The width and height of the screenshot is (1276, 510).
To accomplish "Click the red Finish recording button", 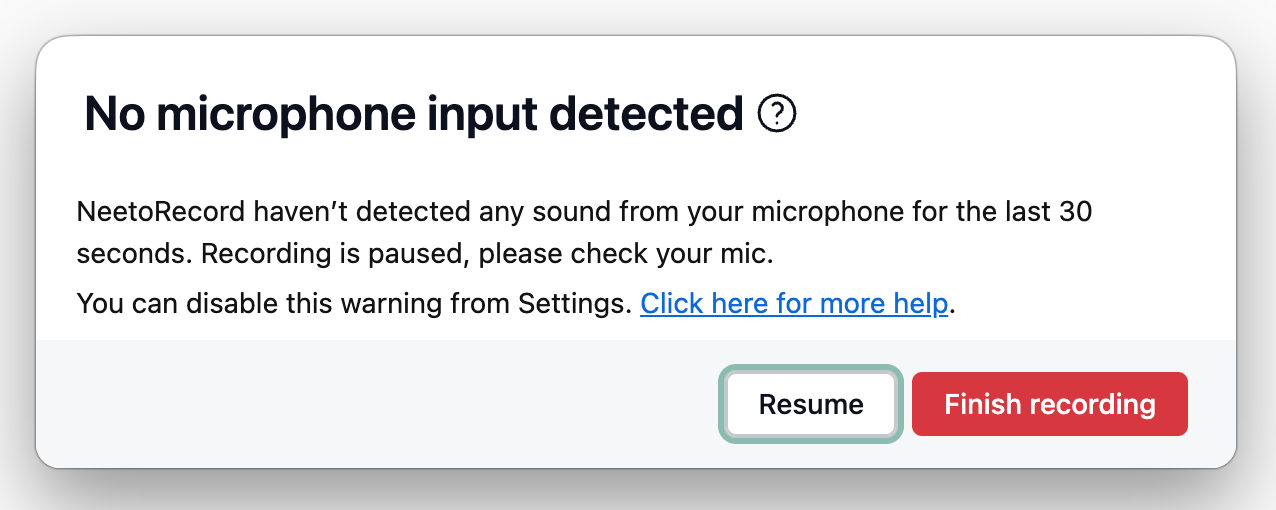I will point(1049,404).
